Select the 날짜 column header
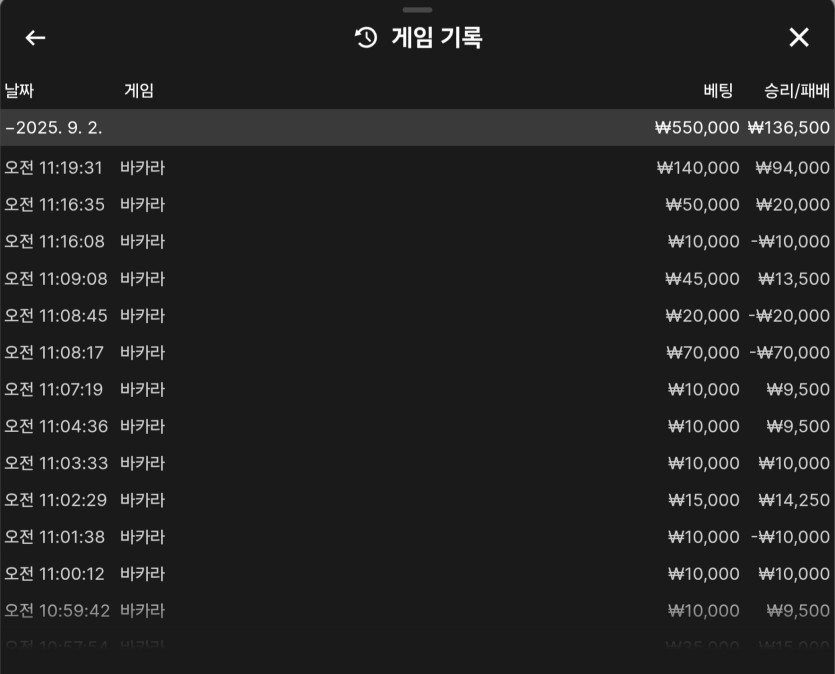 click(x=19, y=91)
